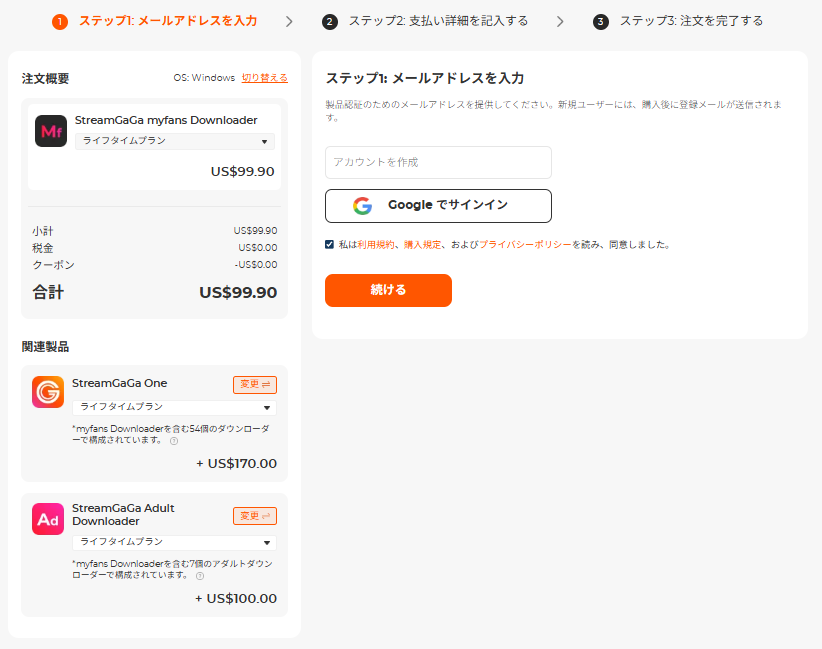
Task: Click the step 3 number badge
Action: (601, 22)
